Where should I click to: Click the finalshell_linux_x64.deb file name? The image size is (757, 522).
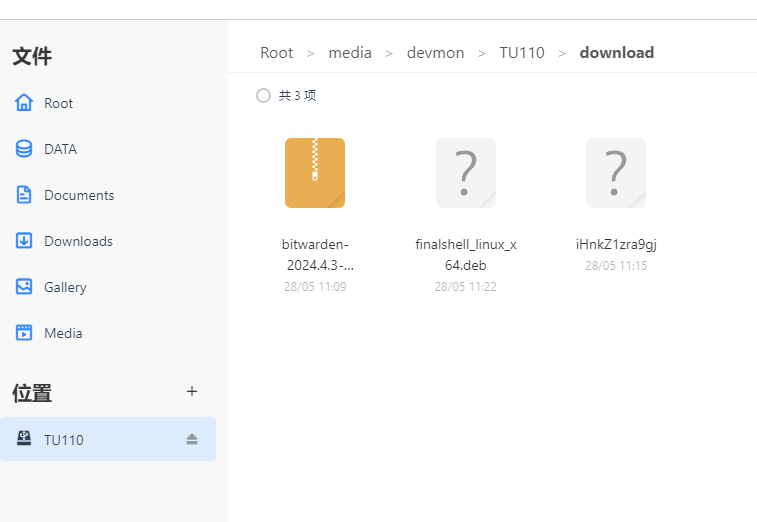(466, 254)
